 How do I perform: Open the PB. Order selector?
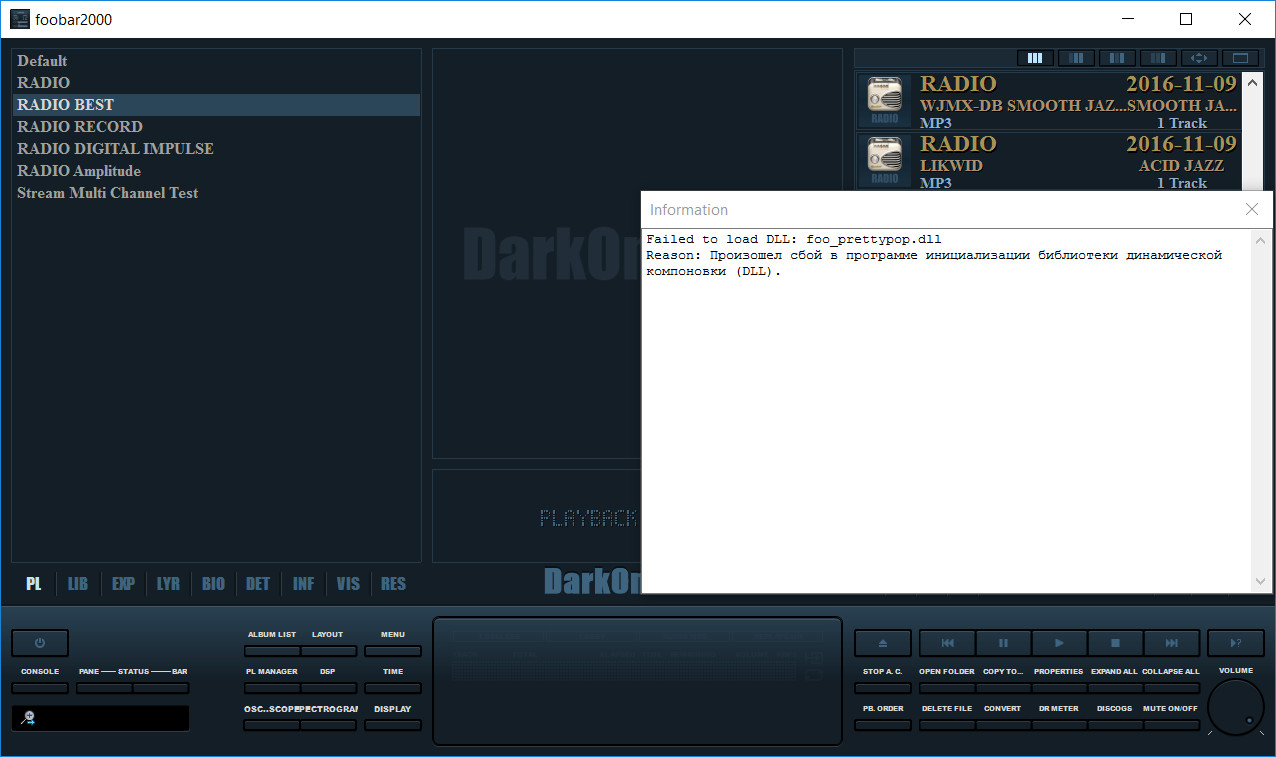click(882, 724)
